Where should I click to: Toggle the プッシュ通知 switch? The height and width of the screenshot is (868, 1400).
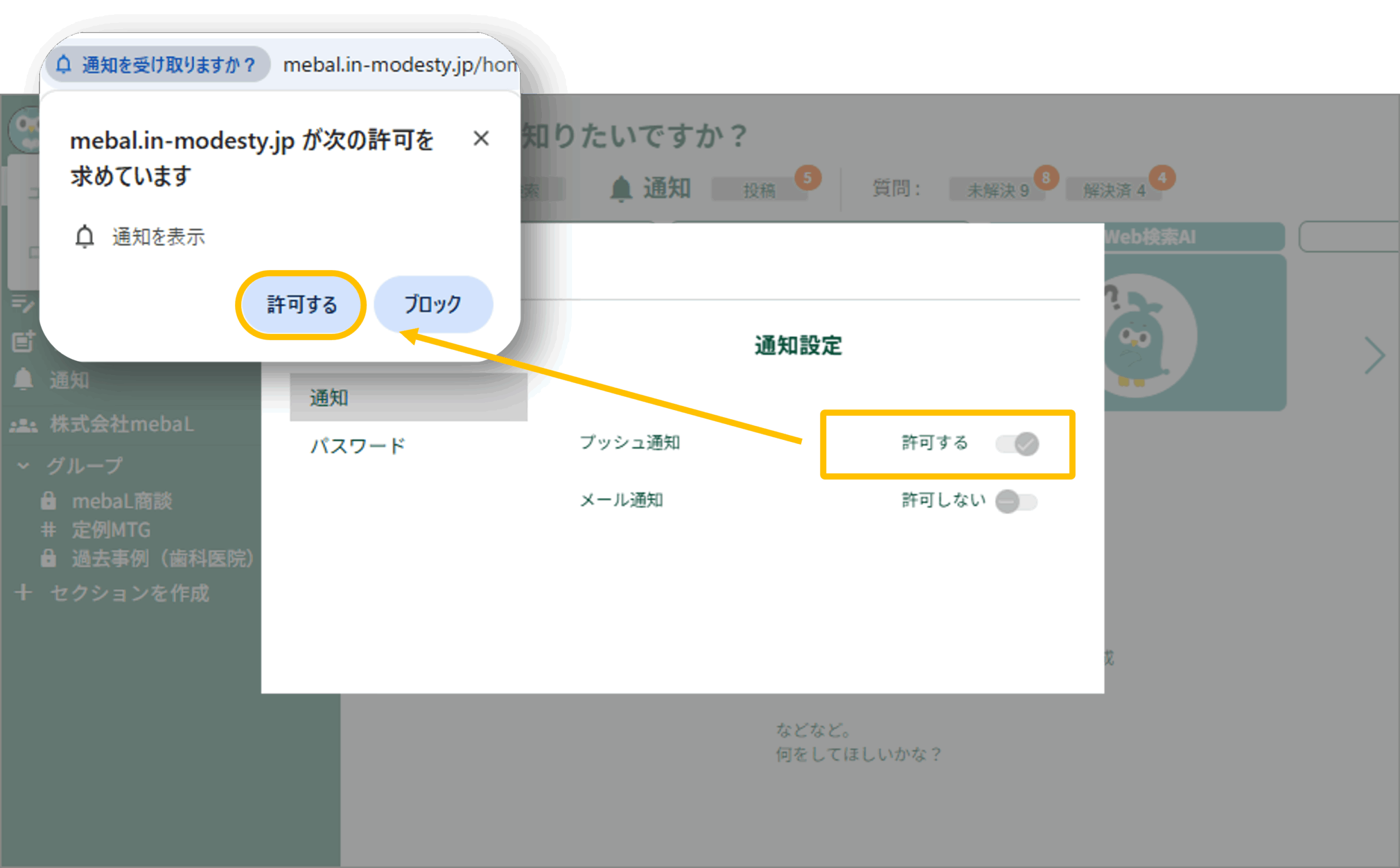coord(1017,444)
